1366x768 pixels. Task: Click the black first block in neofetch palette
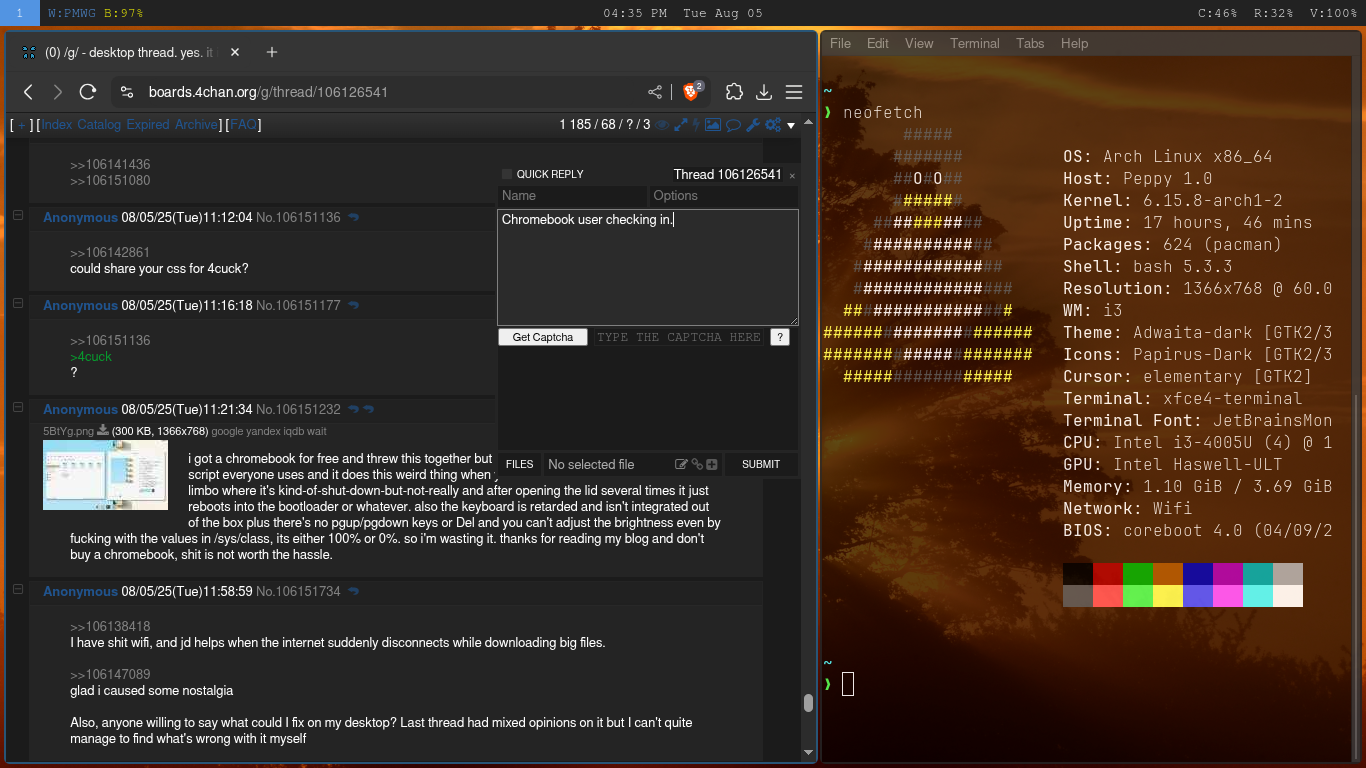click(1078, 574)
